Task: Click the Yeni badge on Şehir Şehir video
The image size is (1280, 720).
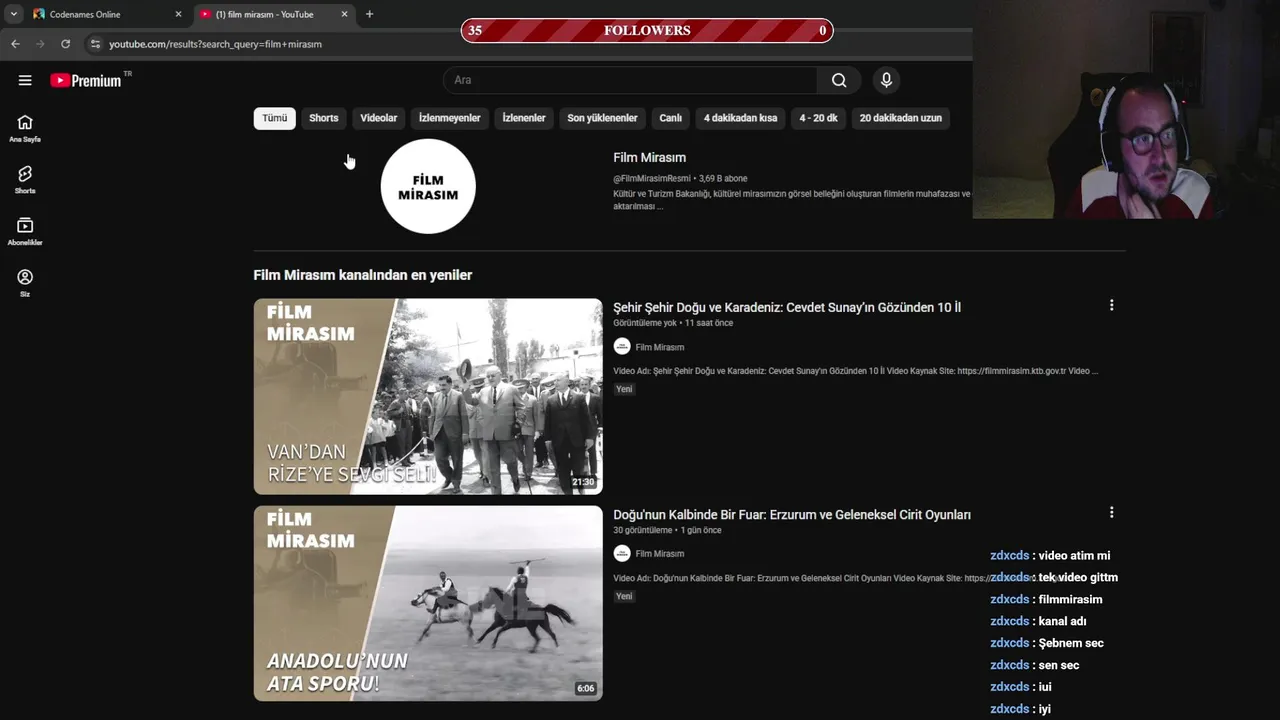Action: pos(624,389)
